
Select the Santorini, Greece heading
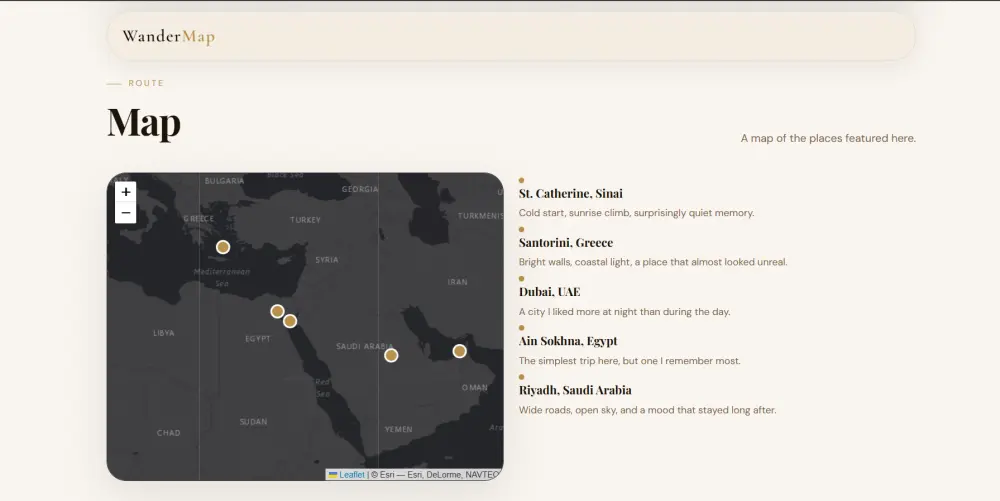tap(566, 242)
